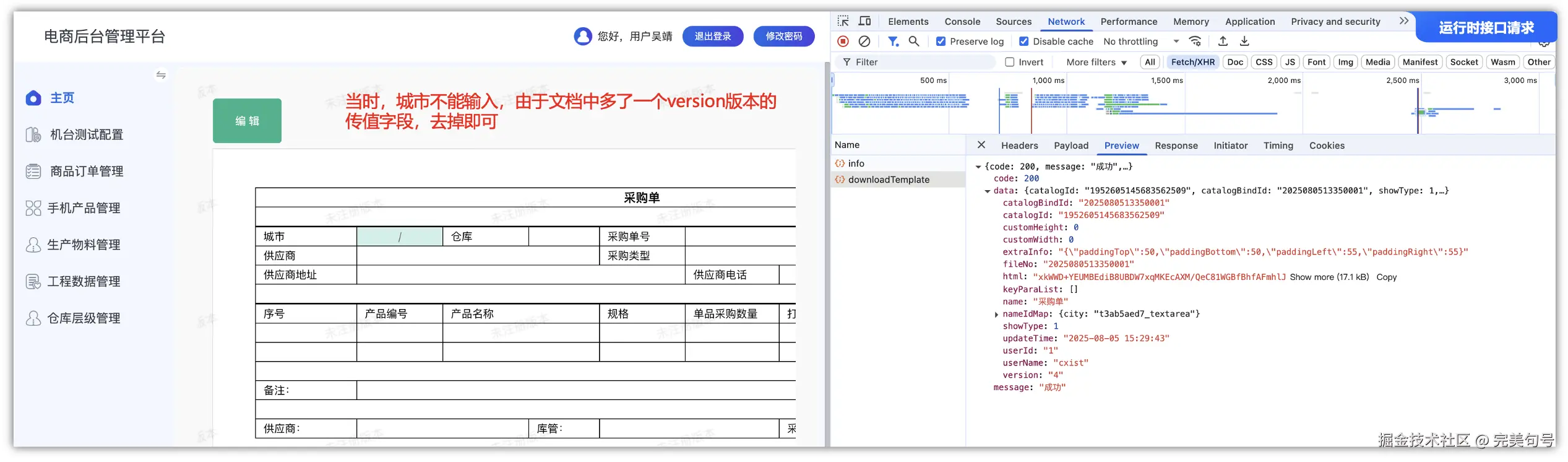The width and height of the screenshot is (1568, 462).
Task: Close the request details panel
Action: pyautogui.click(x=981, y=145)
